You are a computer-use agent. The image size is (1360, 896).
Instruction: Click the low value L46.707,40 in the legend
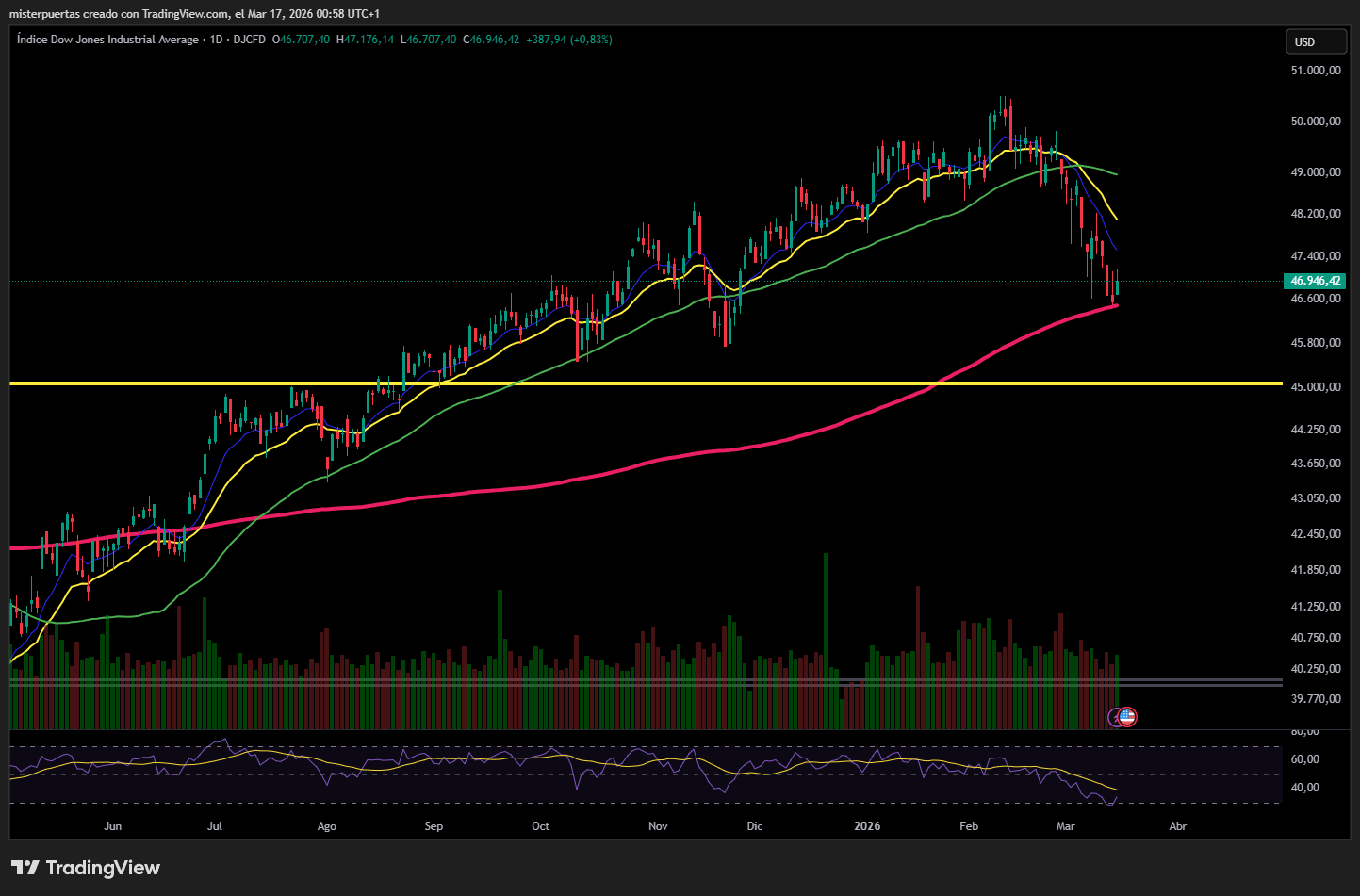pyautogui.click(x=429, y=40)
